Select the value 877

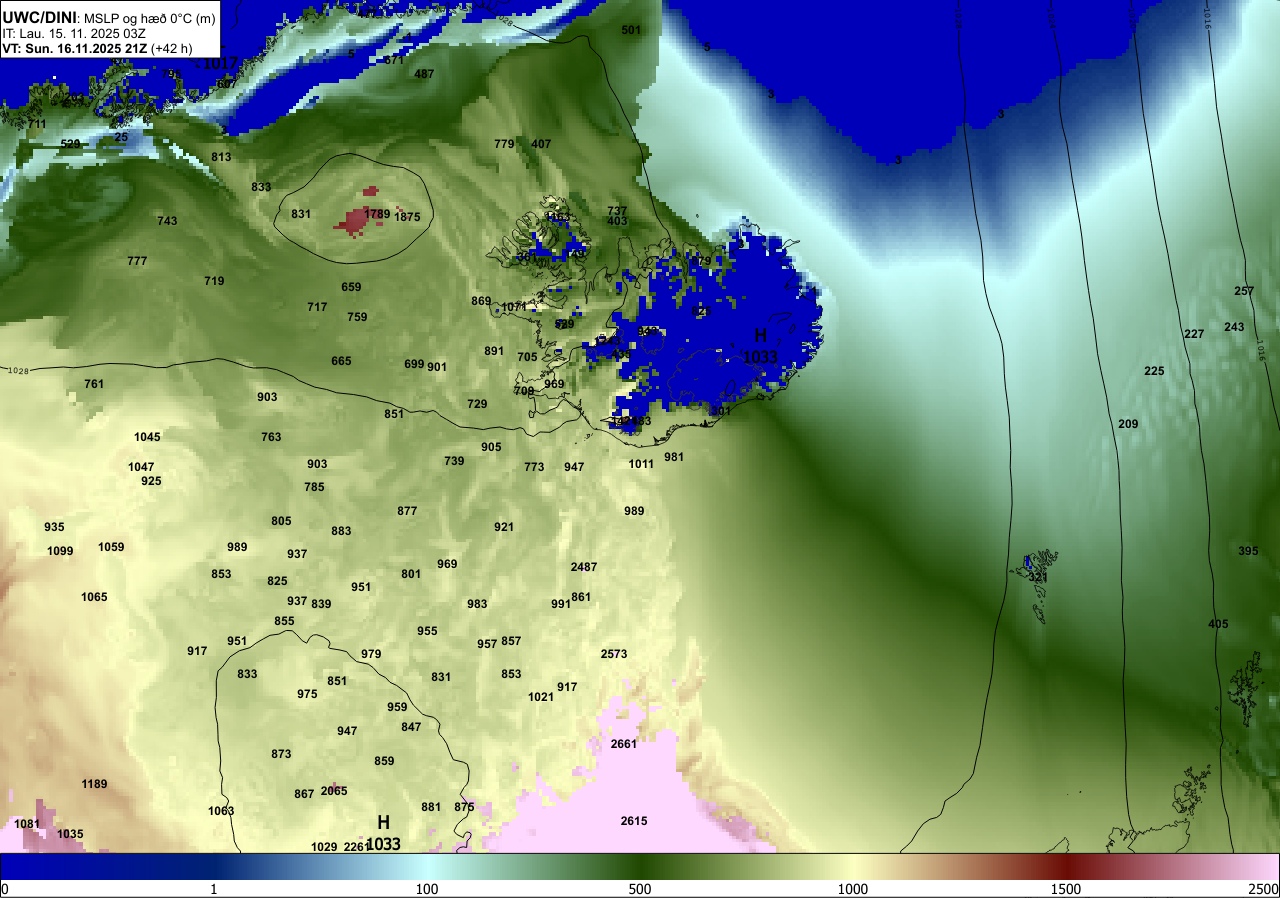(x=407, y=511)
